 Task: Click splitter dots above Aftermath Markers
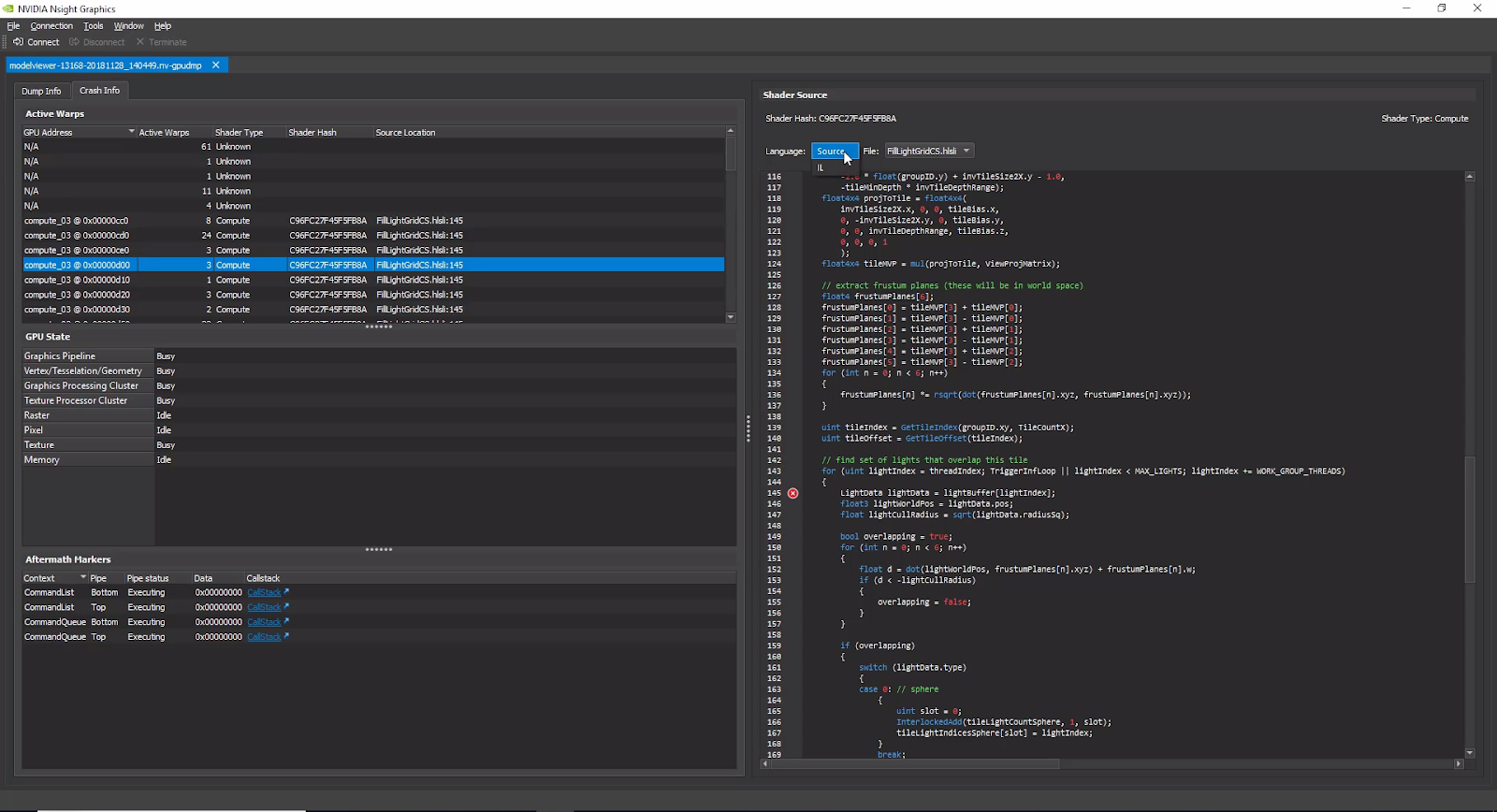click(378, 550)
